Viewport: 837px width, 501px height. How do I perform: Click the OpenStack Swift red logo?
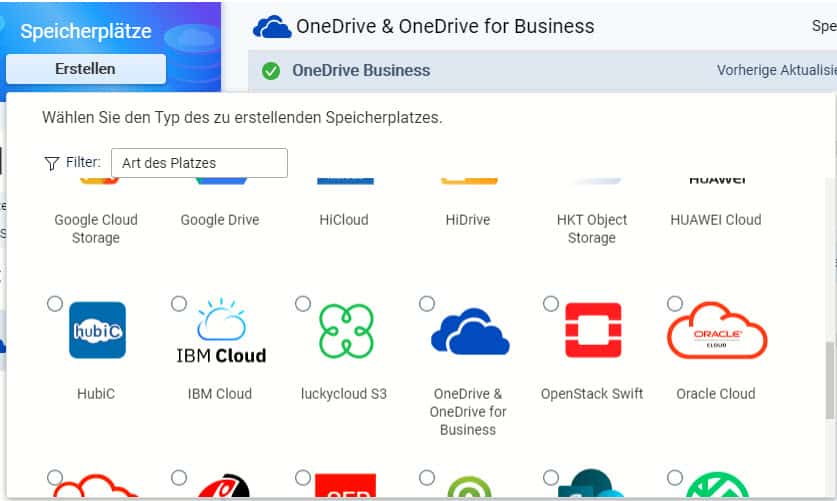(x=593, y=330)
